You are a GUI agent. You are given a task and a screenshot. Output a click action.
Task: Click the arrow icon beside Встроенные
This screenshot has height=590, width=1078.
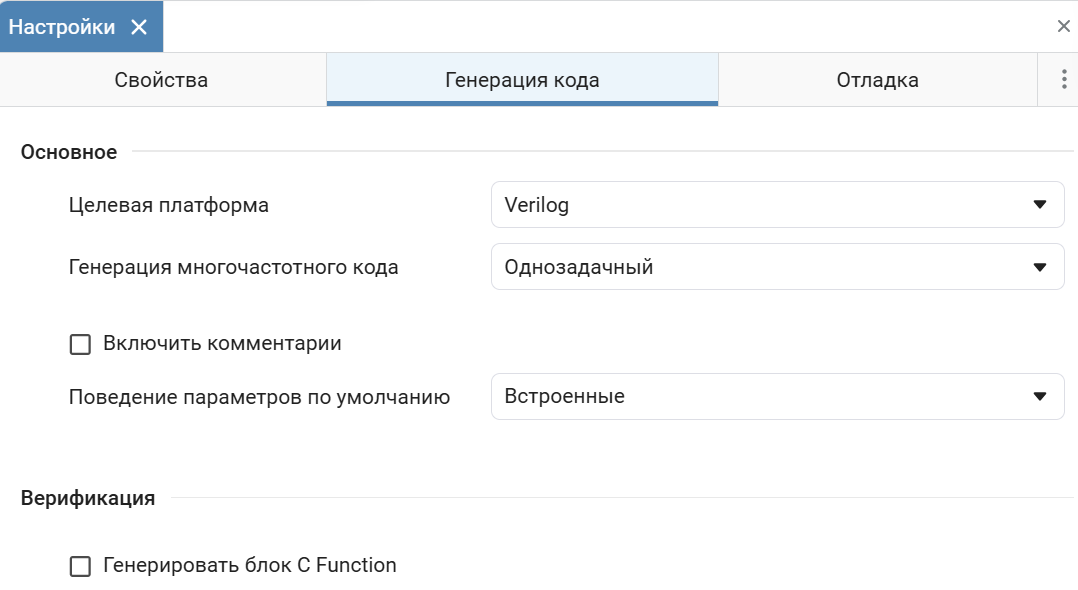[x=1039, y=396]
